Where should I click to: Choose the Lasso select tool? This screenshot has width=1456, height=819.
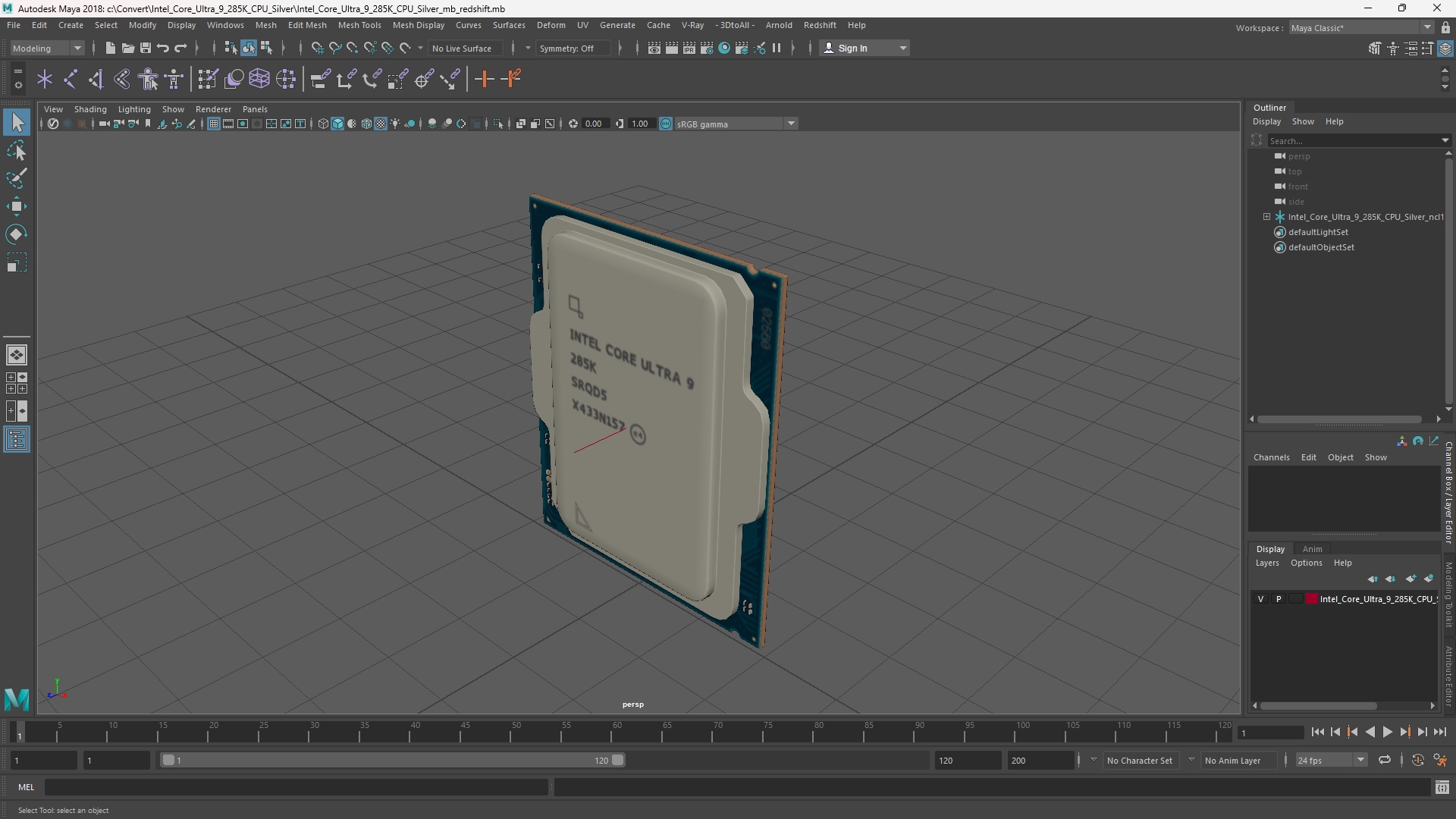click(x=17, y=150)
